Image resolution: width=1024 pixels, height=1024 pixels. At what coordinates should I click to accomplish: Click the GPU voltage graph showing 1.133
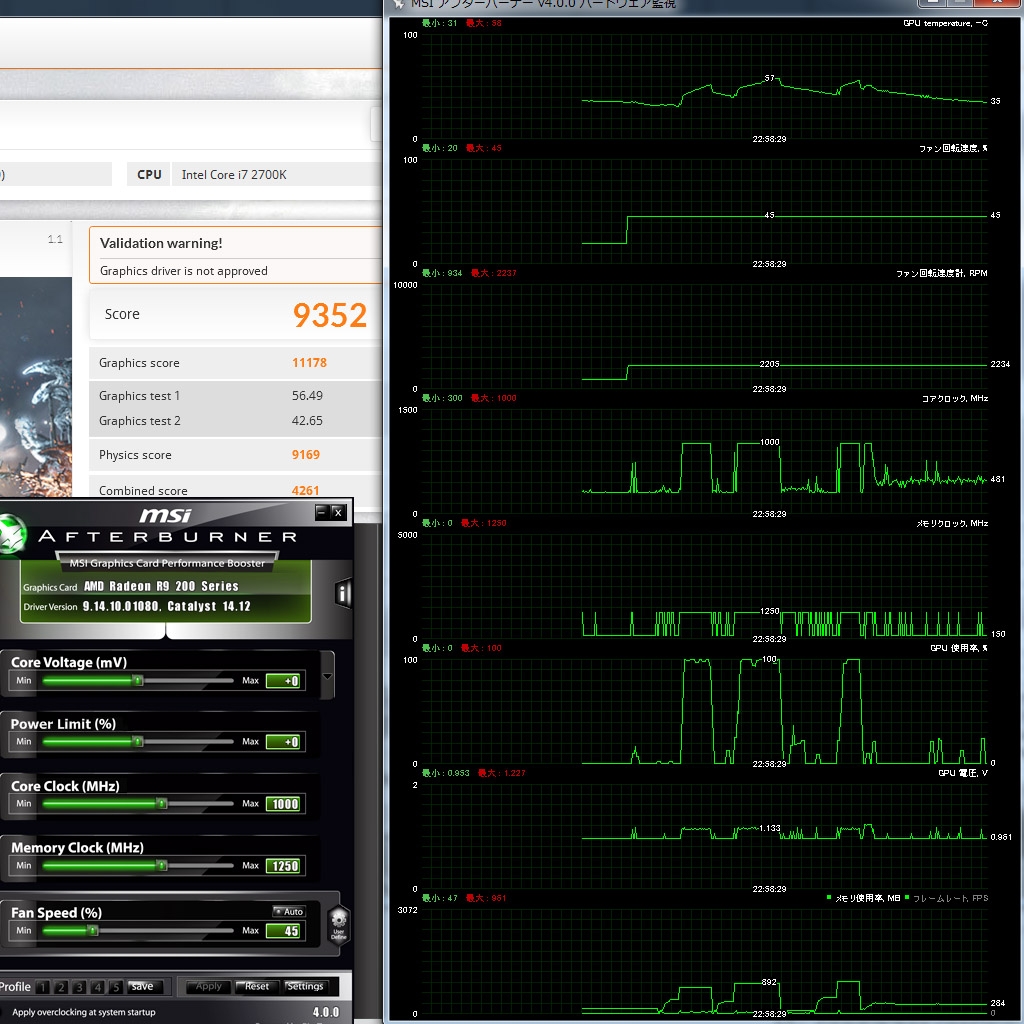705,837
